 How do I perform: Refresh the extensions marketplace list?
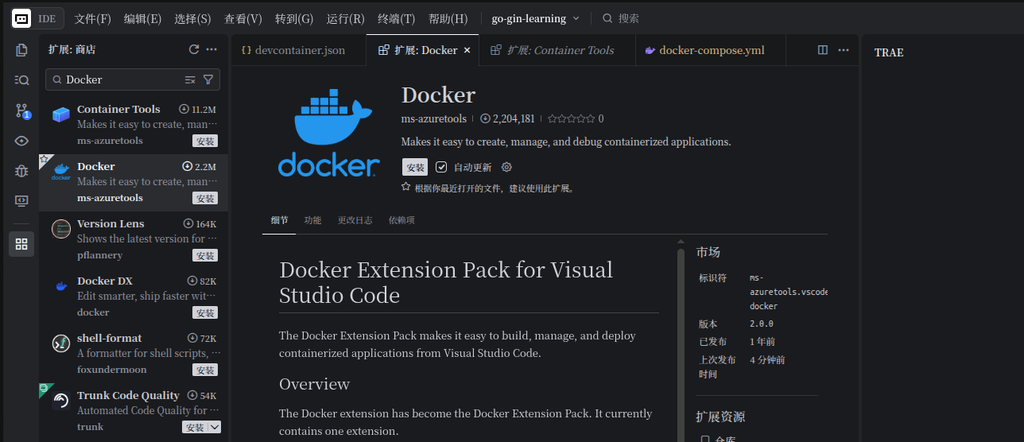tap(193, 50)
